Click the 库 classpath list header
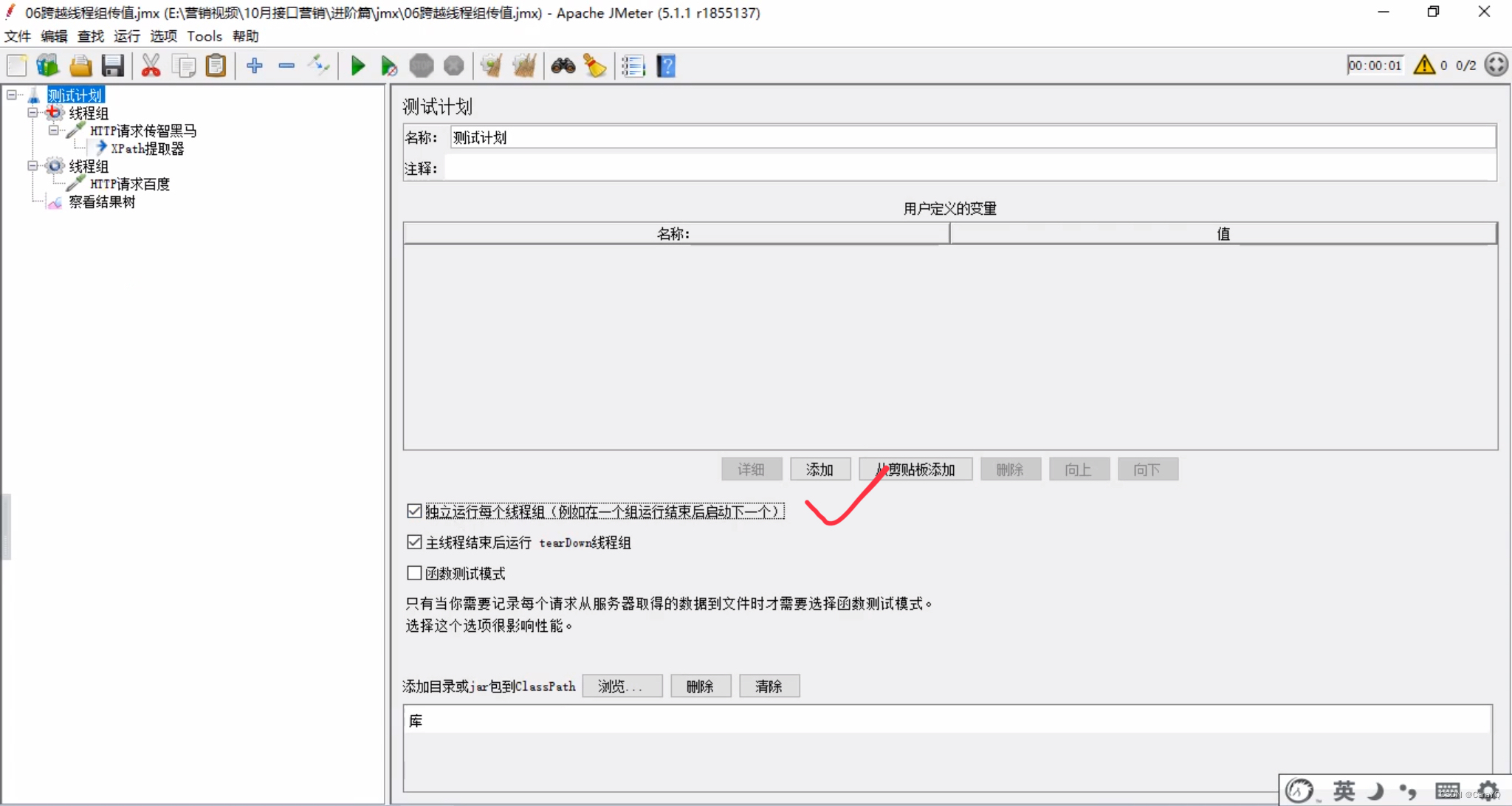Screen dimensions: 1512x806 948,721
